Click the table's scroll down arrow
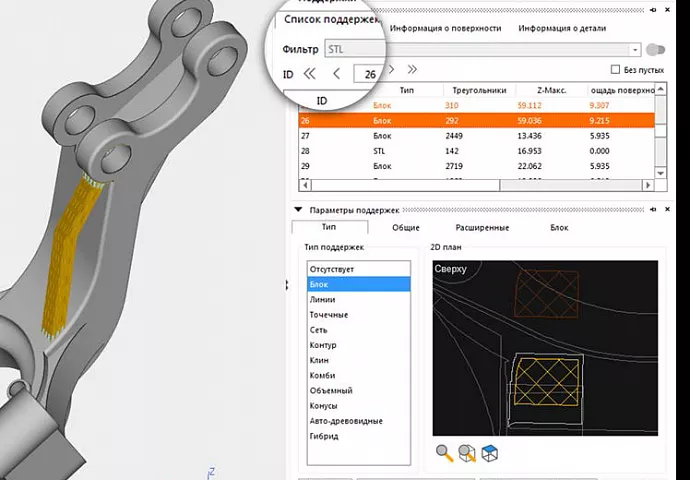Screen dimensions: 690x480 (661, 173)
